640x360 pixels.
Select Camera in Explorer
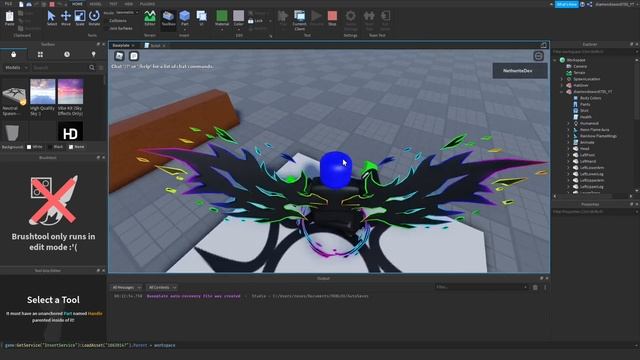click(577, 67)
